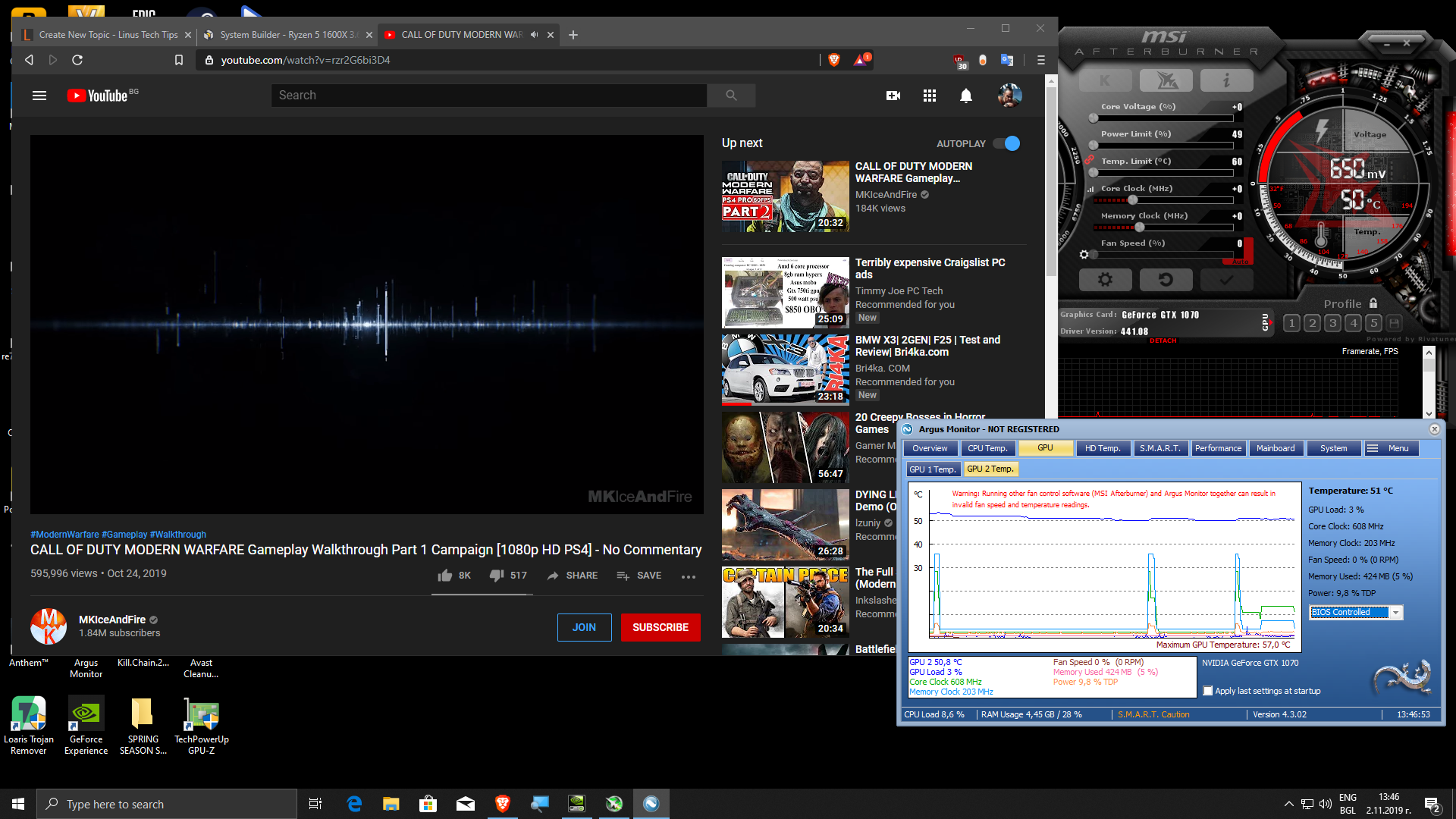The image size is (1456, 819).
Task: Open MKIceAndFire channel name link
Action: click(112, 620)
